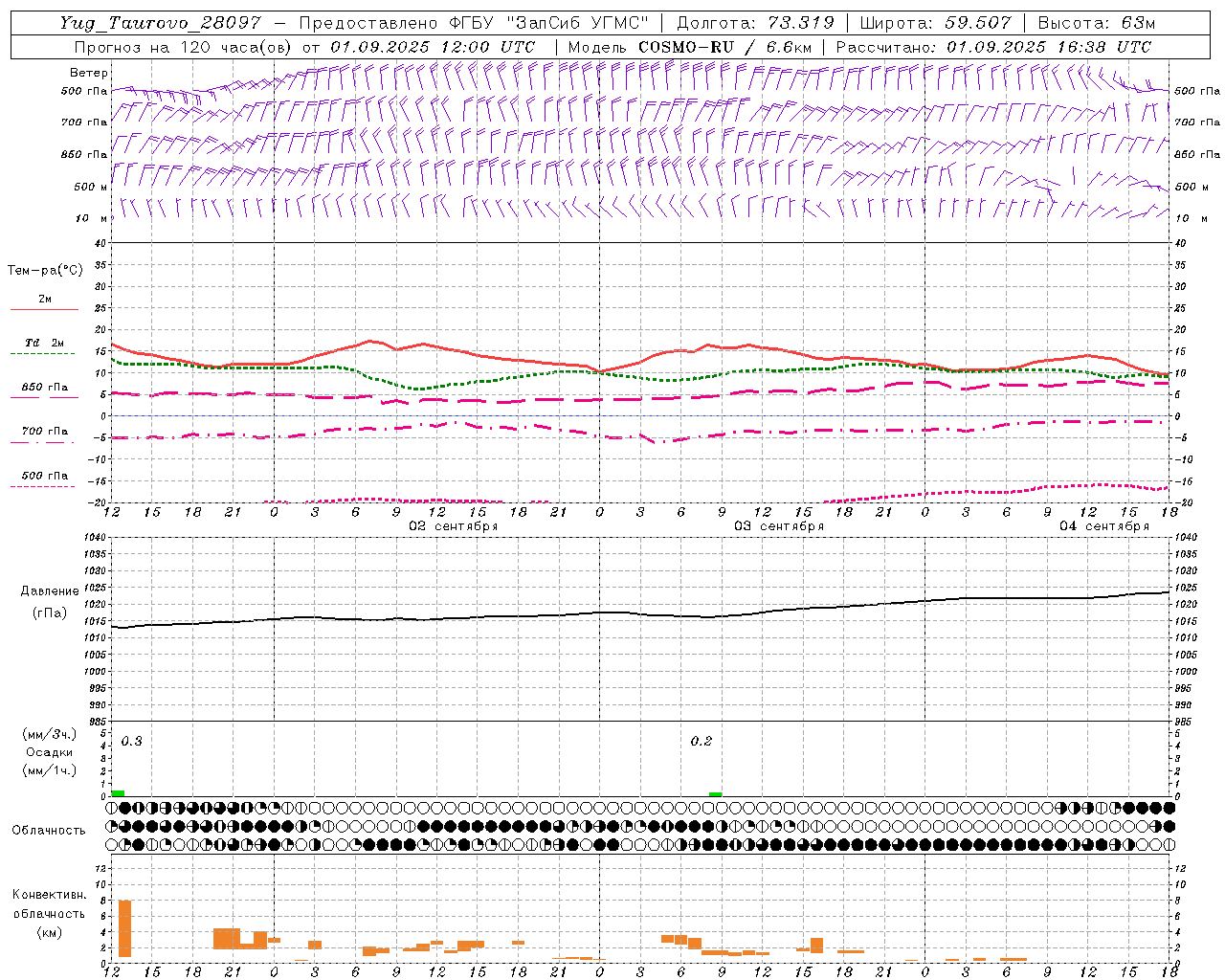Viewport: 1225px width, 980px height.
Task: Click the green precipitation bar under 0.2
Action: click(715, 794)
